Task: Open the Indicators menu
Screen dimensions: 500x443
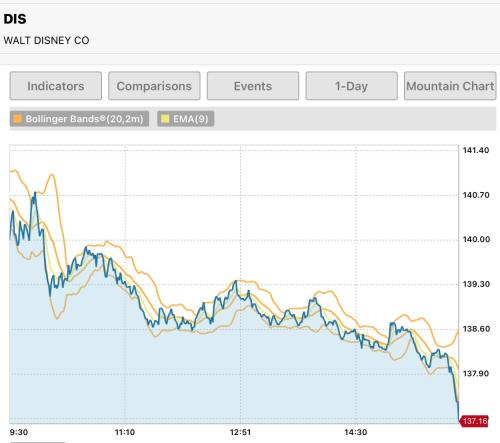Action: (x=56, y=86)
